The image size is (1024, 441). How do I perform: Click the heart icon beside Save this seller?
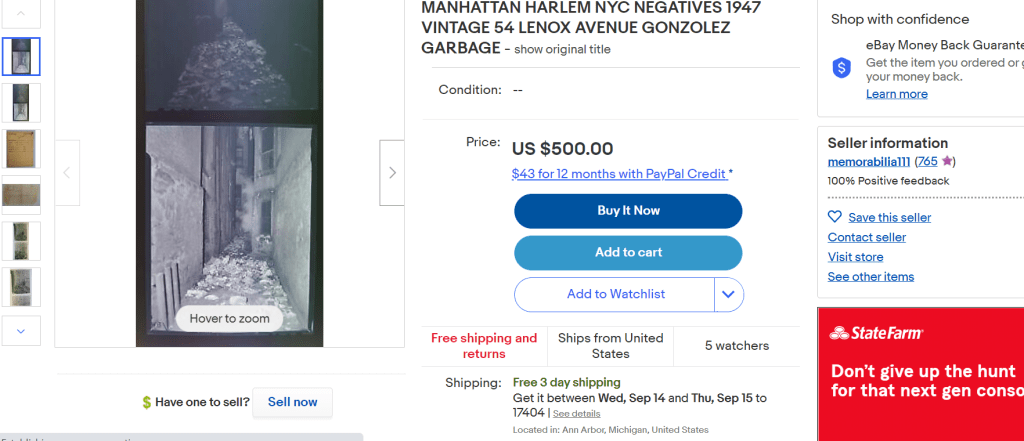835,217
